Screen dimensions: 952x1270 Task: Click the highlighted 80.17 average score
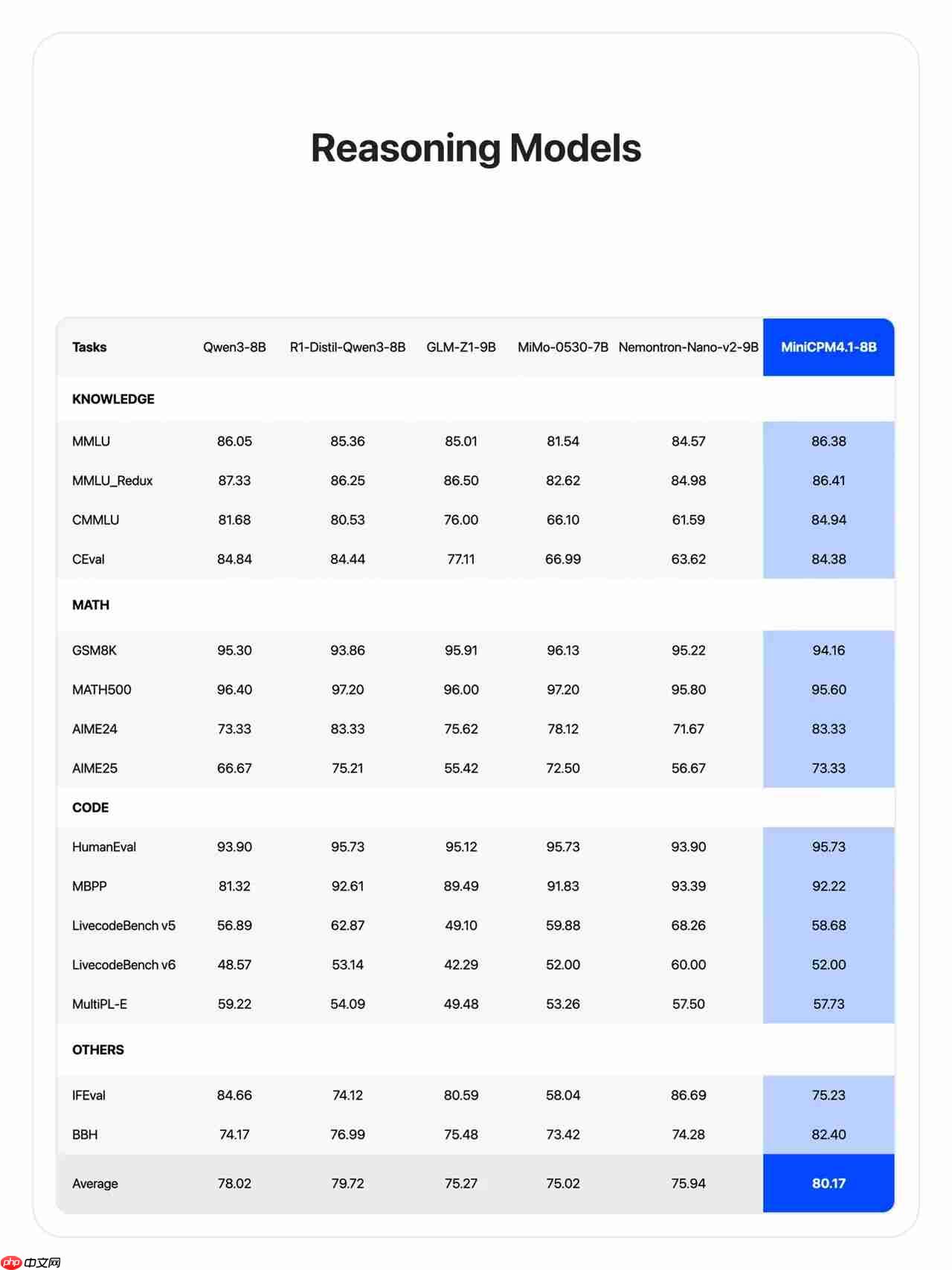(x=829, y=1184)
